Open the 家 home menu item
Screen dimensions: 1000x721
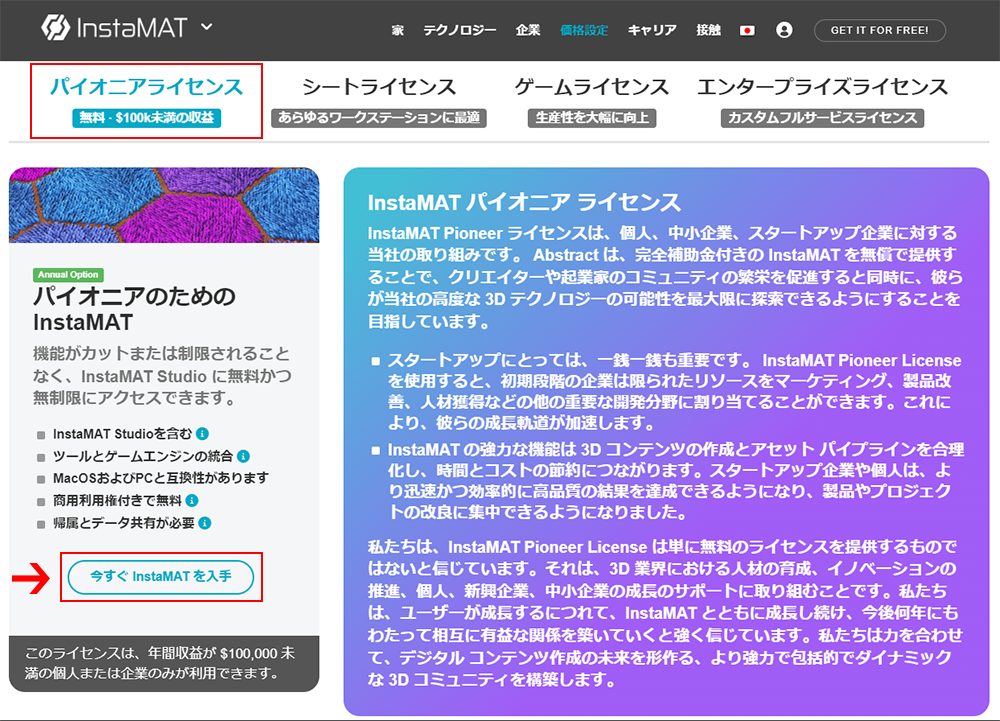click(398, 31)
